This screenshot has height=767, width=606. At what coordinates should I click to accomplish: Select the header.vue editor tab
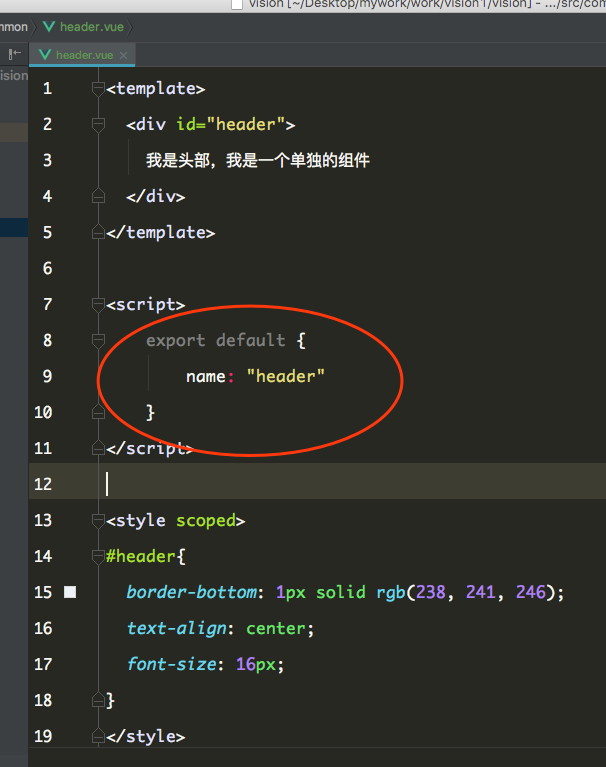[x=82, y=55]
